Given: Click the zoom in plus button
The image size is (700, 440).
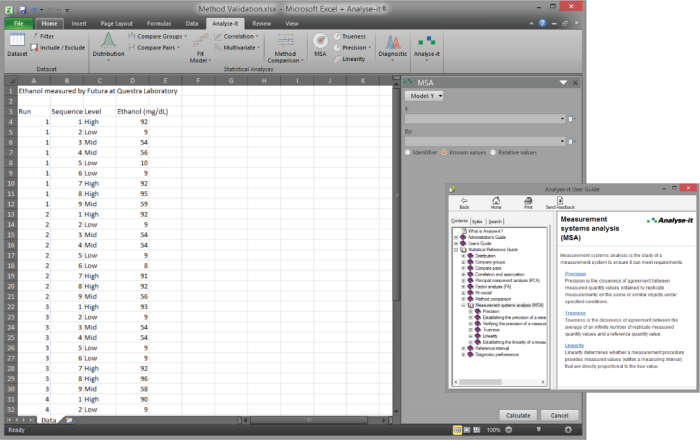Looking at the screenshot, I should [568, 430].
